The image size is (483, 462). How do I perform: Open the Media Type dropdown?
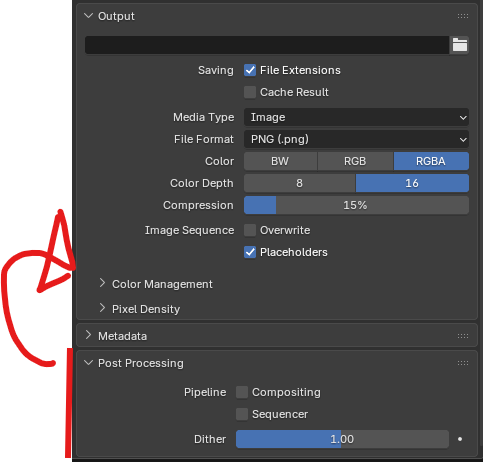[x=356, y=117]
